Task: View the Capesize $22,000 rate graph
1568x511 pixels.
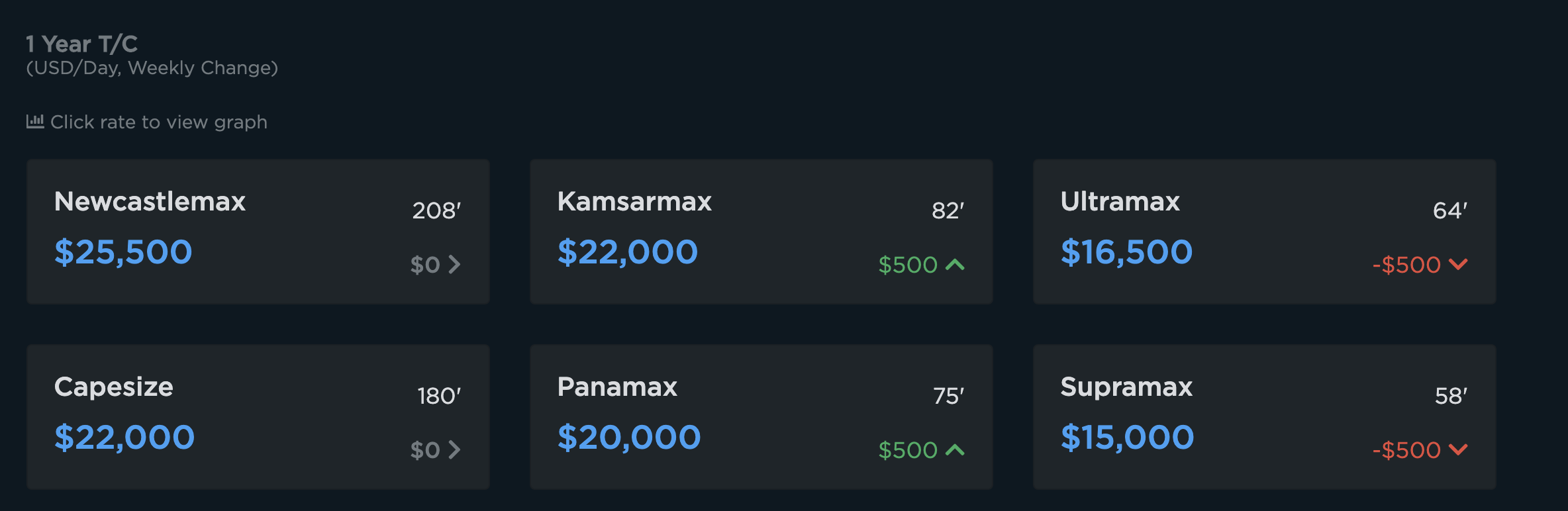Action: click(x=124, y=438)
